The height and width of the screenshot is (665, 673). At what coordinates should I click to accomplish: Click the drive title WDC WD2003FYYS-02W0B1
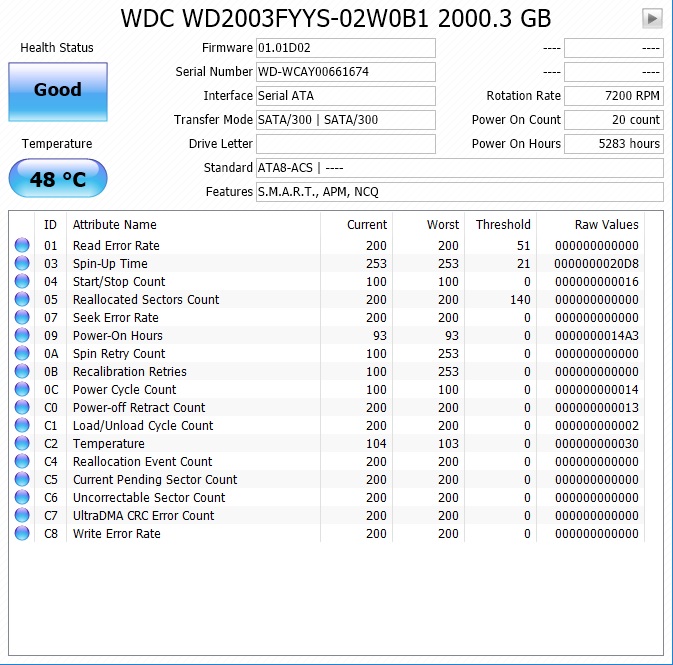click(275, 18)
